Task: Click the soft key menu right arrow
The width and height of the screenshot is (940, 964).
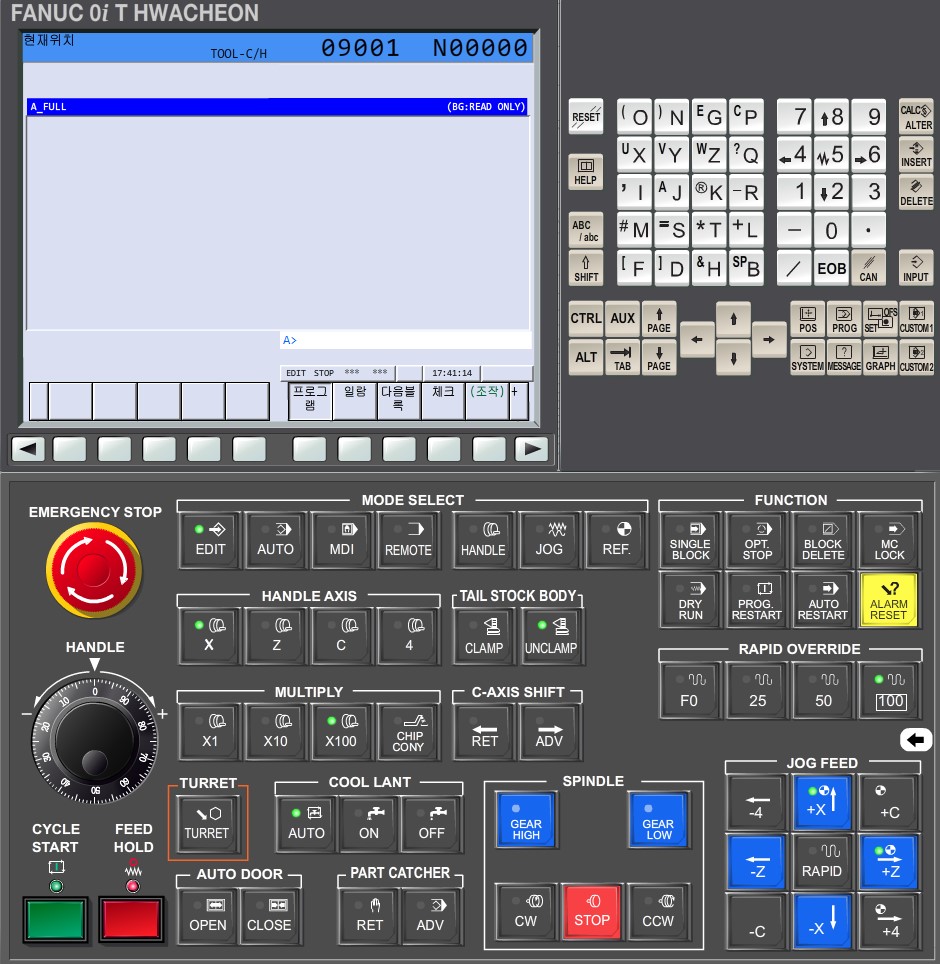Action: tap(532, 449)
